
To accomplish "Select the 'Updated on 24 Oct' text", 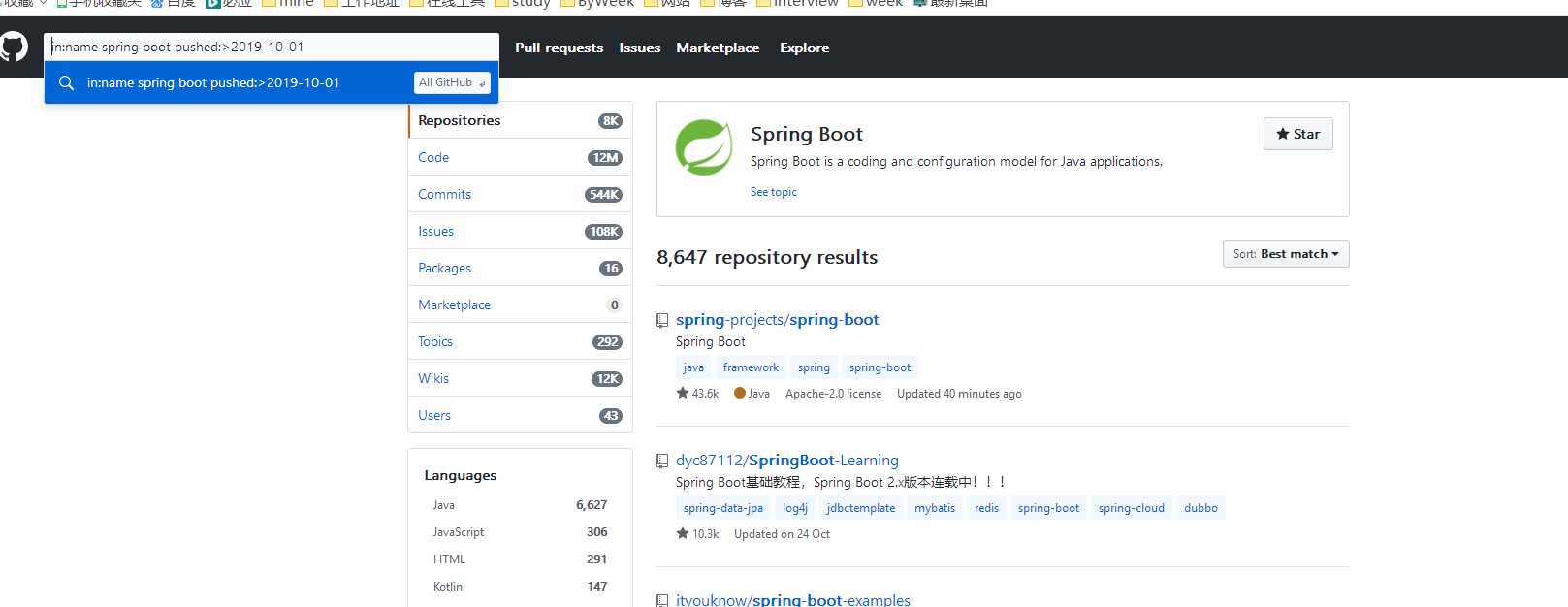I will 782,534.
